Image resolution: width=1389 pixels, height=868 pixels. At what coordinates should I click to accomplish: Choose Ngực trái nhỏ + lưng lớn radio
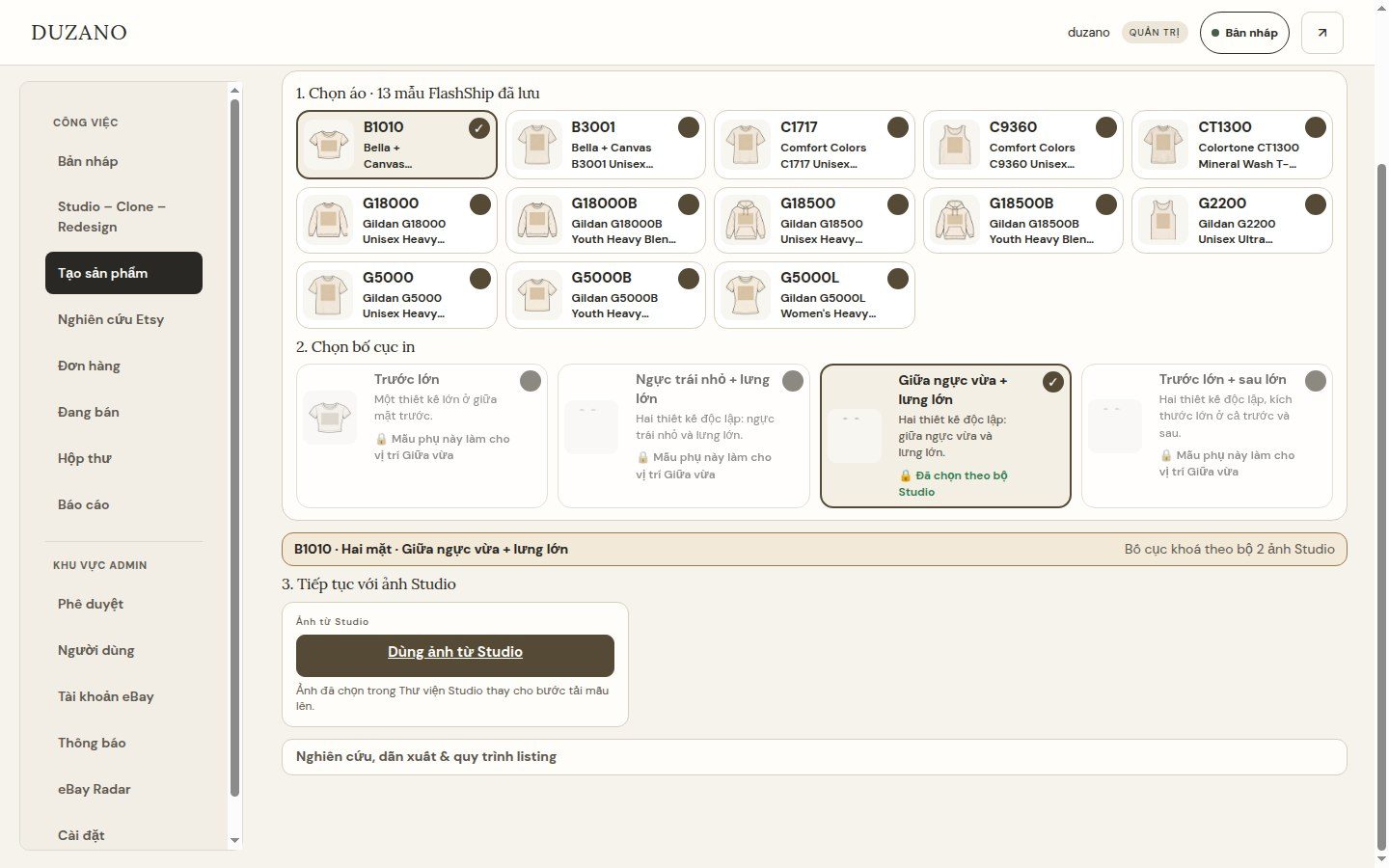click(x=793, y=381)
